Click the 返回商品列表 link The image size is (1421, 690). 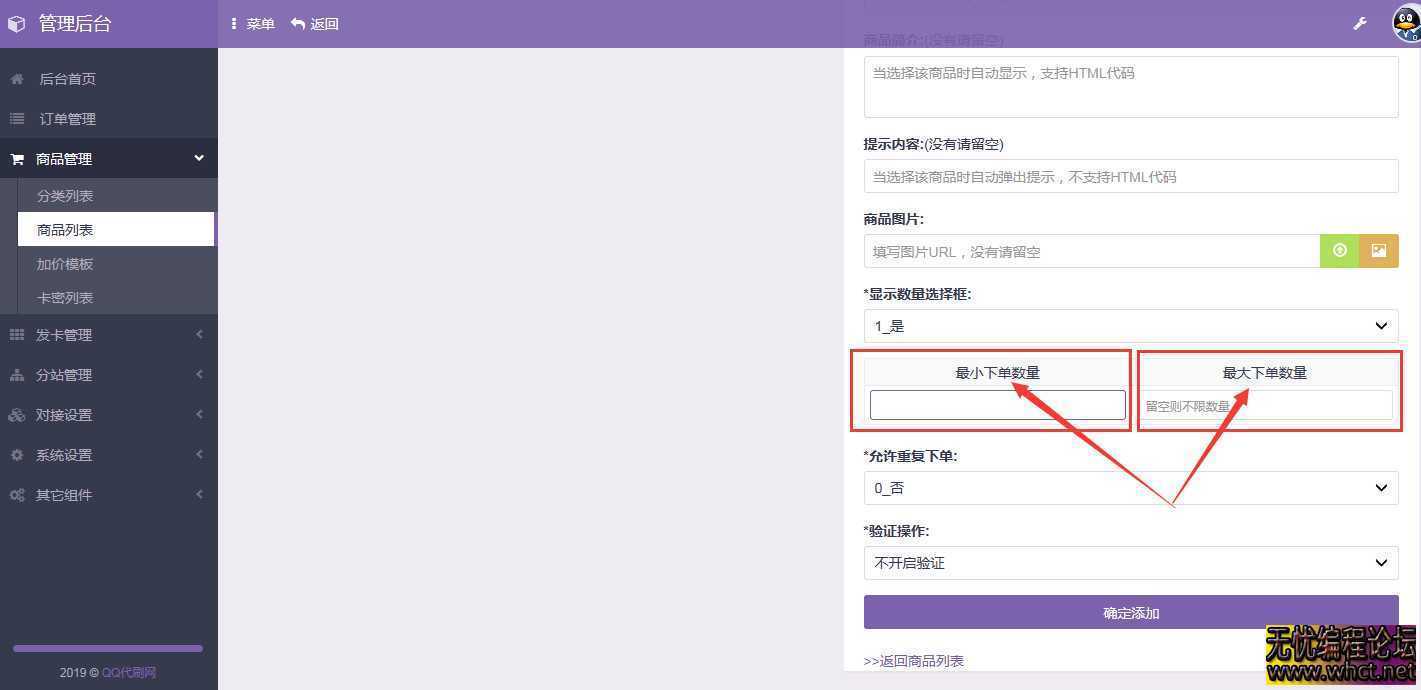coord(913,660)
